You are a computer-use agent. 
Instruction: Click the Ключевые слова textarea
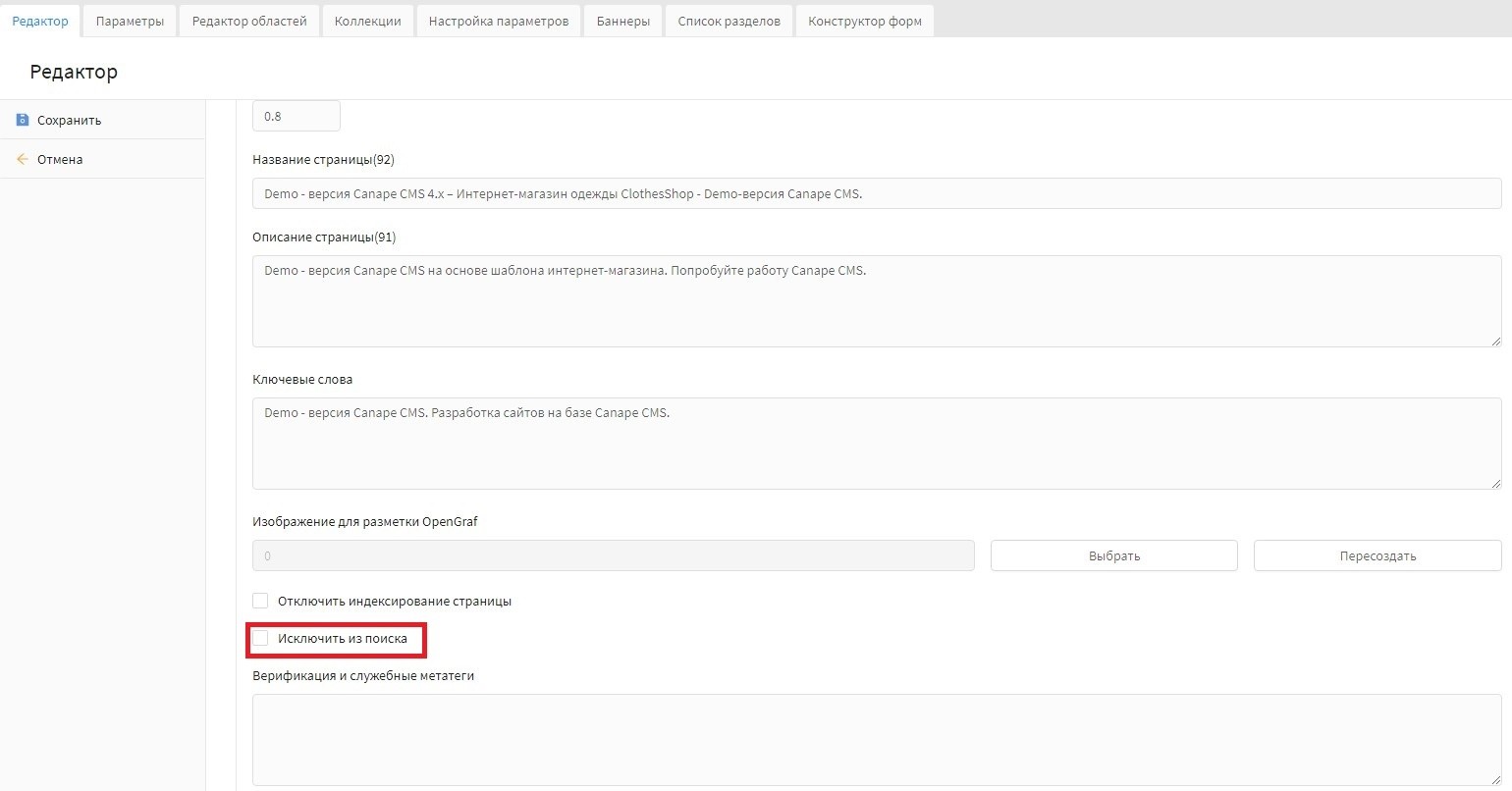tap(876, 444)
